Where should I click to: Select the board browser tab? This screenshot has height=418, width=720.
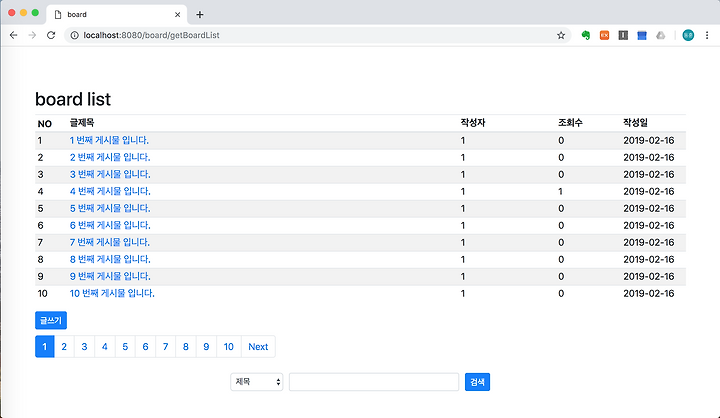(116, 15)
